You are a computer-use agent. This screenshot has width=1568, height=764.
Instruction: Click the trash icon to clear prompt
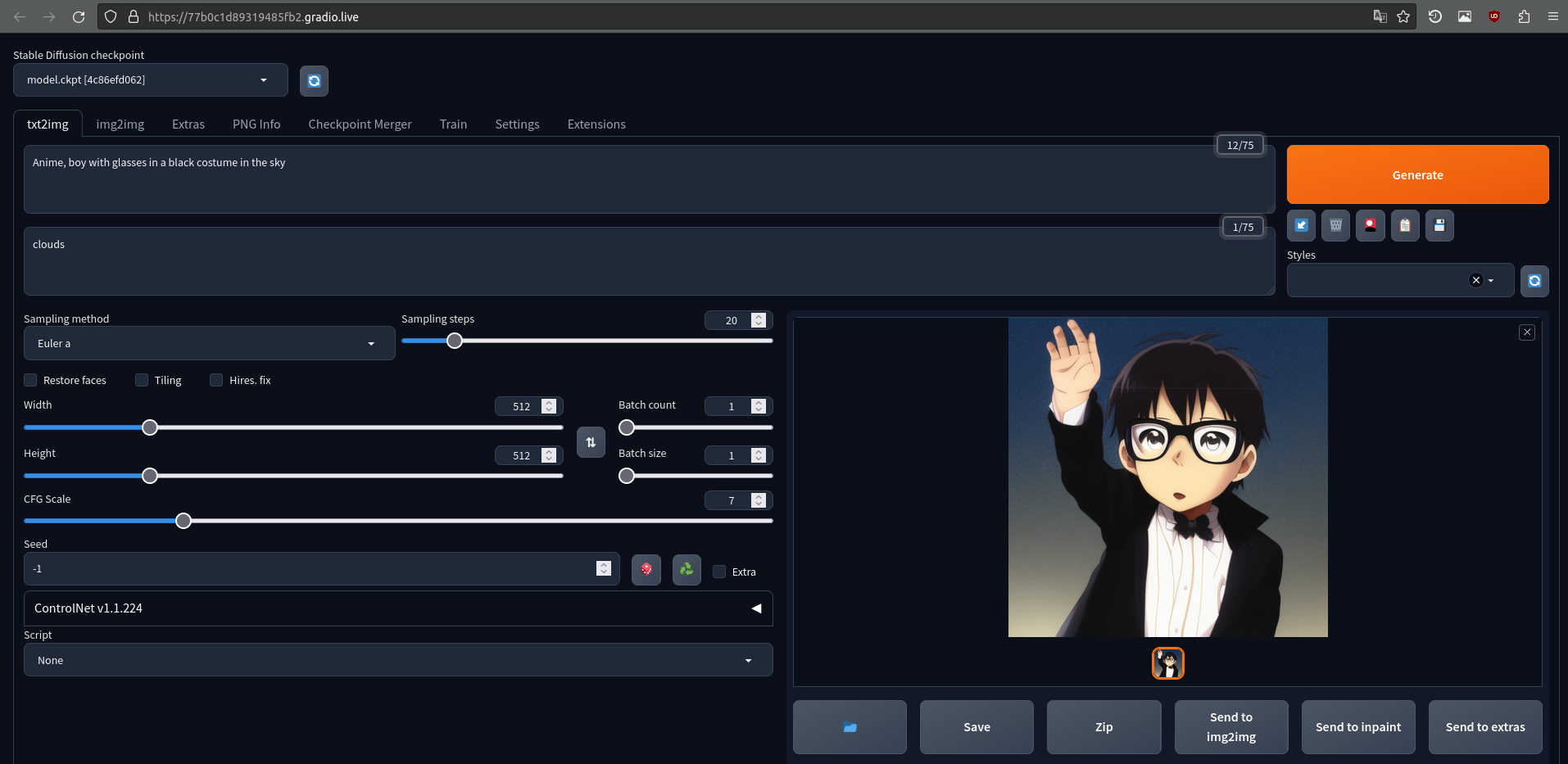point(1335,226)
